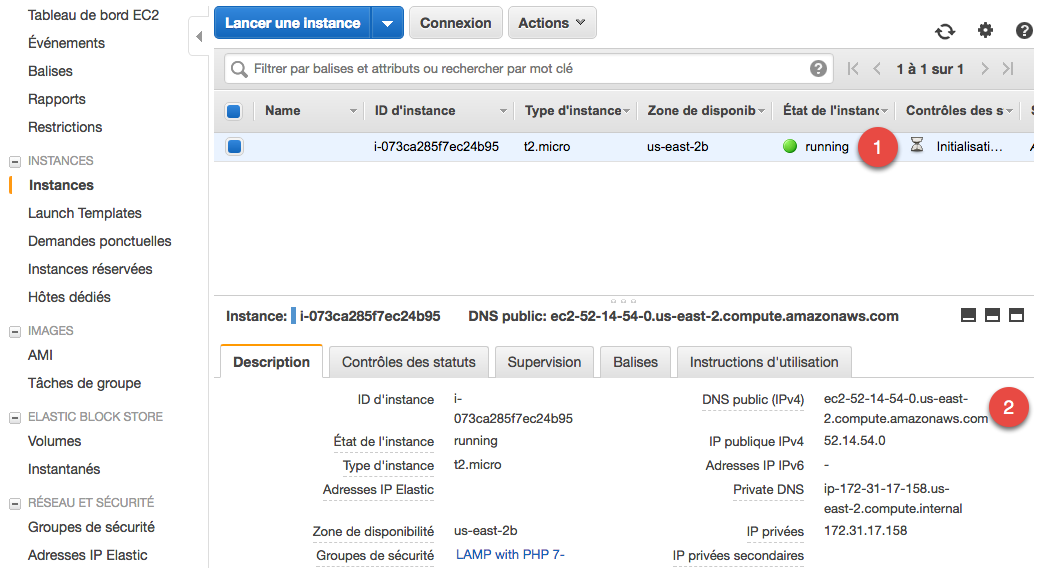1045x569 pixels.
Task: Click the search filter help icon
Action: click(x=818, y=69)
